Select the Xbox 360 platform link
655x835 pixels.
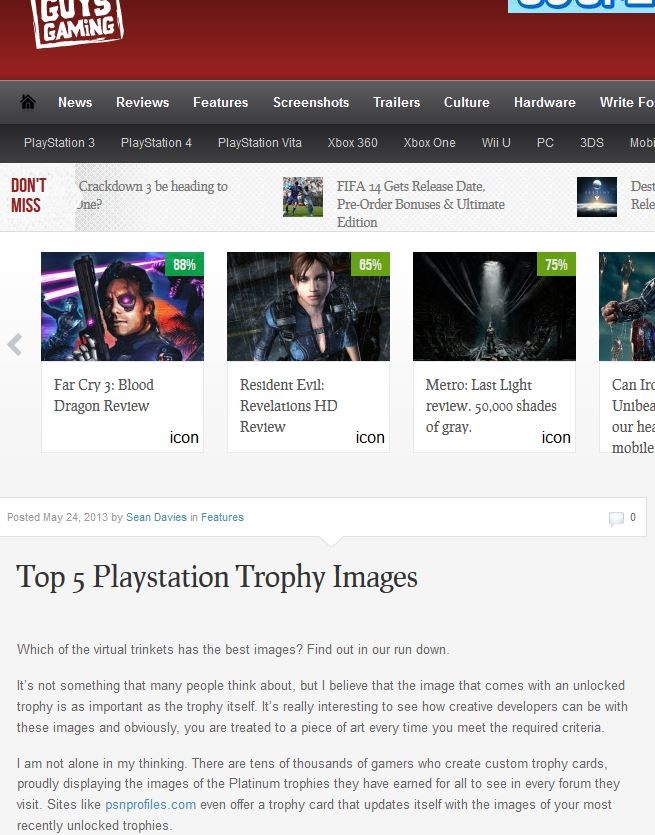tap(353, 143)
